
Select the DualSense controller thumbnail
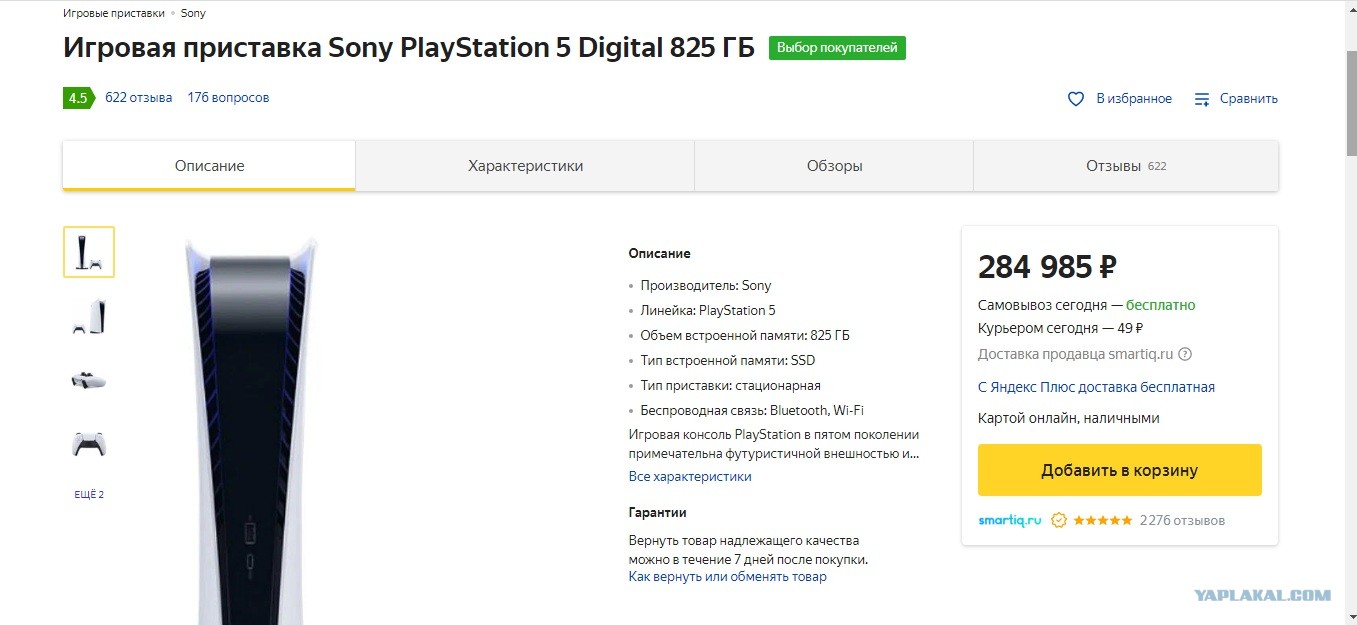[x=89, y=443]
